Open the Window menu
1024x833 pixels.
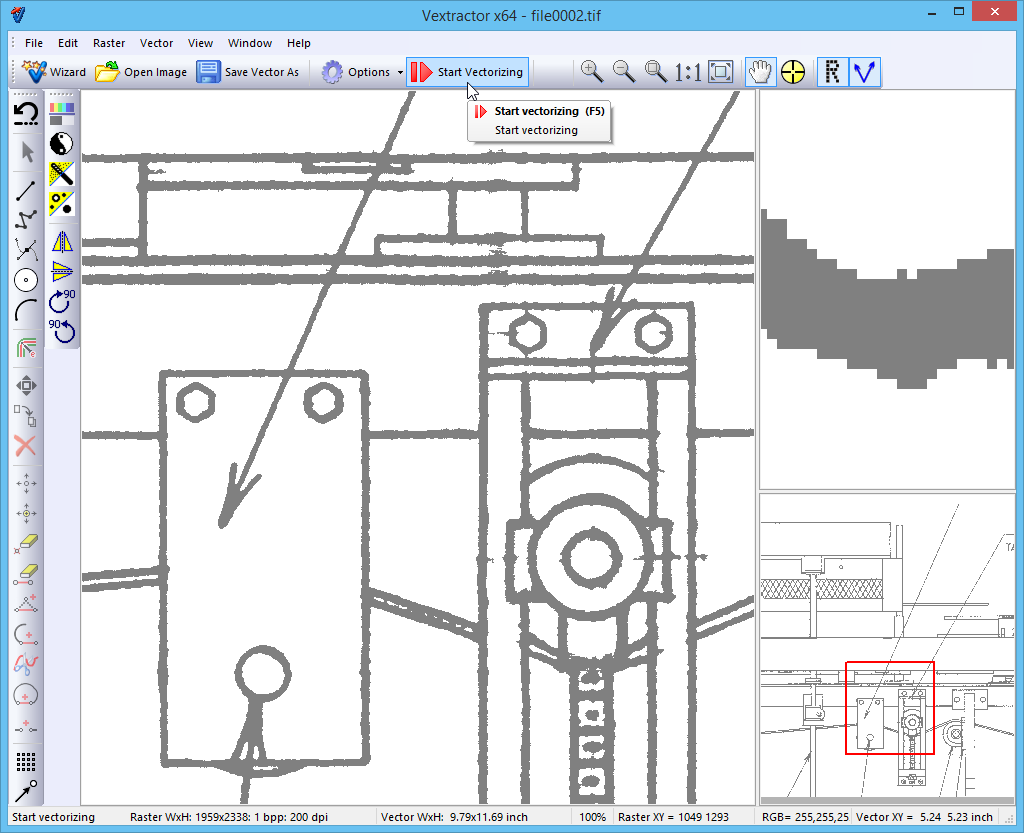pyautogui.click(x=250, y=43)
